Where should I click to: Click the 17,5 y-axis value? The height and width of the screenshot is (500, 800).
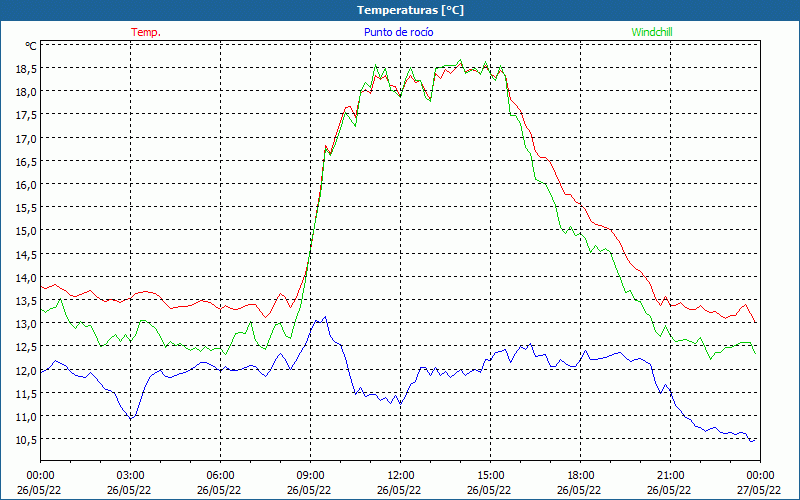[x=27, y=115]
